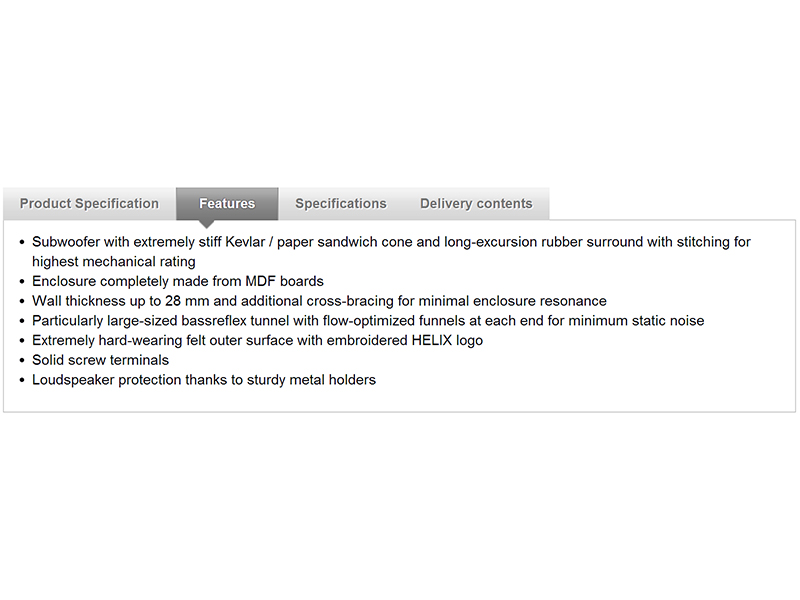Open the Product Specification tab
The image size is (800, 600).
[89, 204]
